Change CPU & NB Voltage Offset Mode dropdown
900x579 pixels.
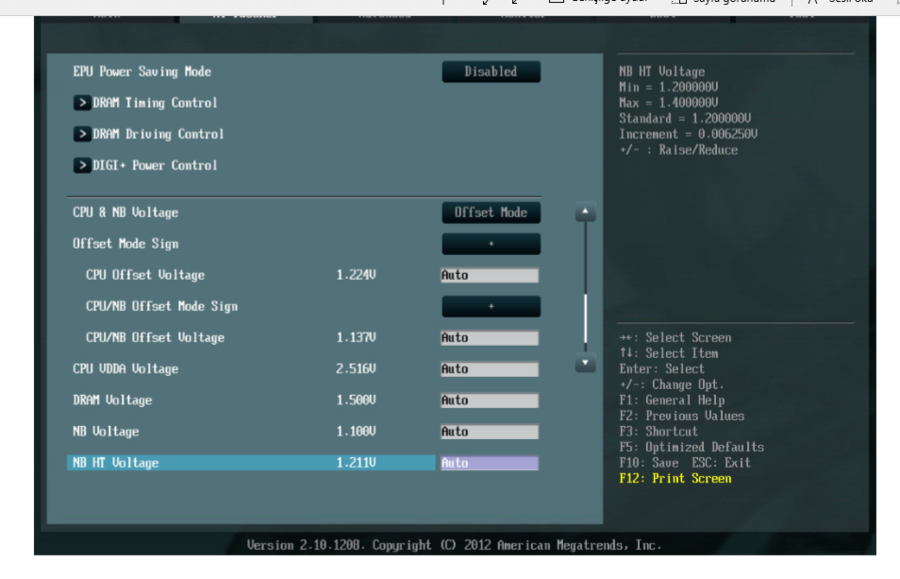[491, 212]
